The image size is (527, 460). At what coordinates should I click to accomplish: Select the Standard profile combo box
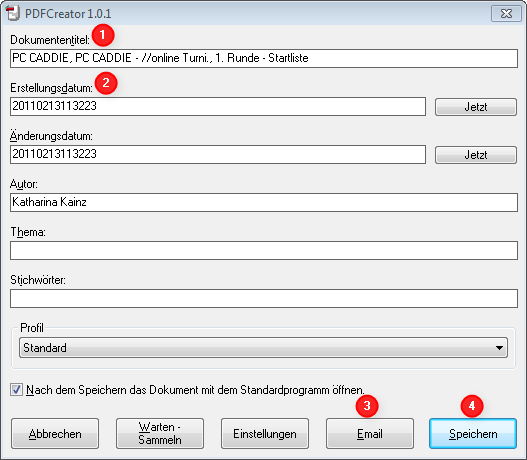pos(264,348)
